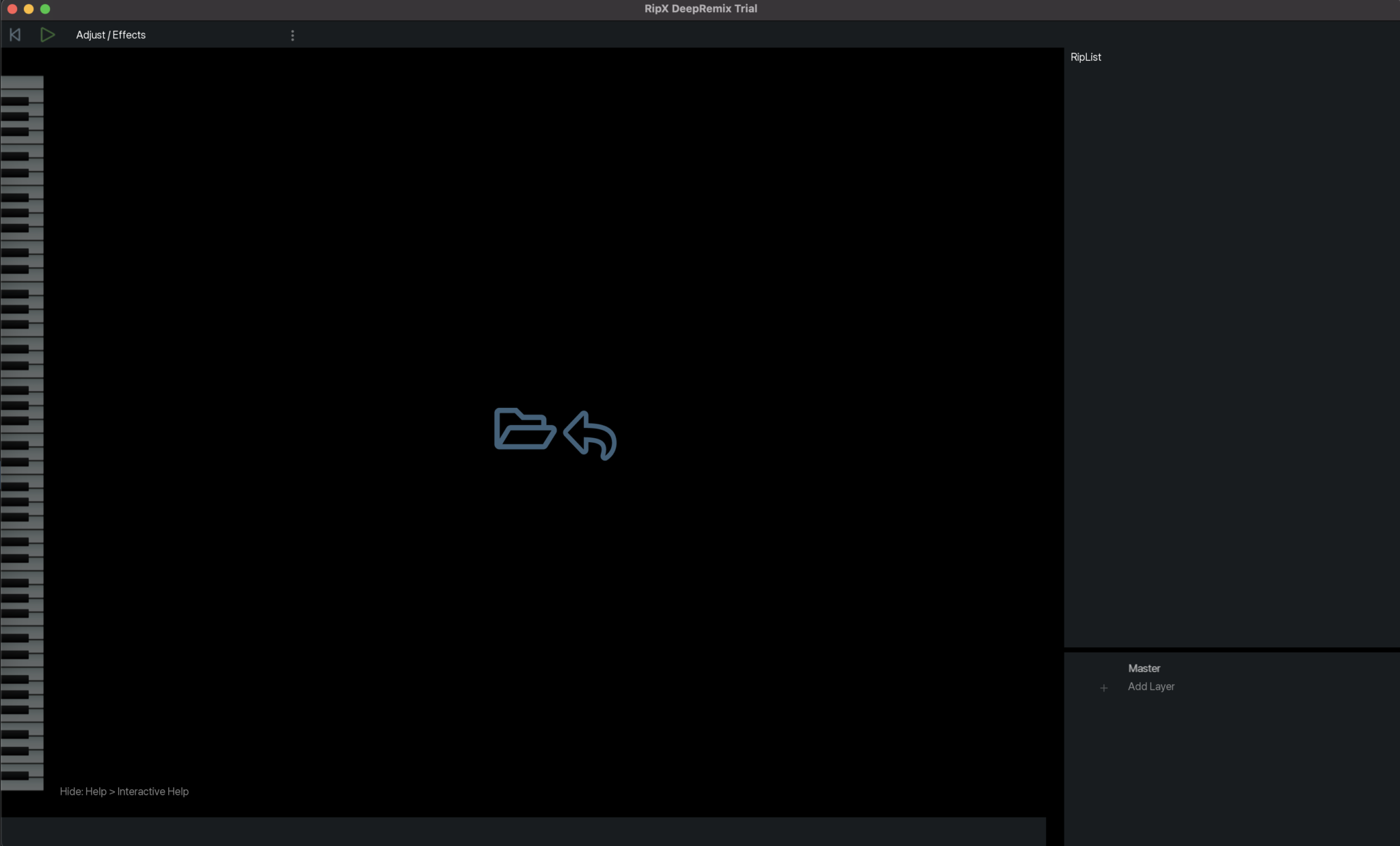The image size is (1400, 846).
Task: Click the open folder icon
Action: 524,429
